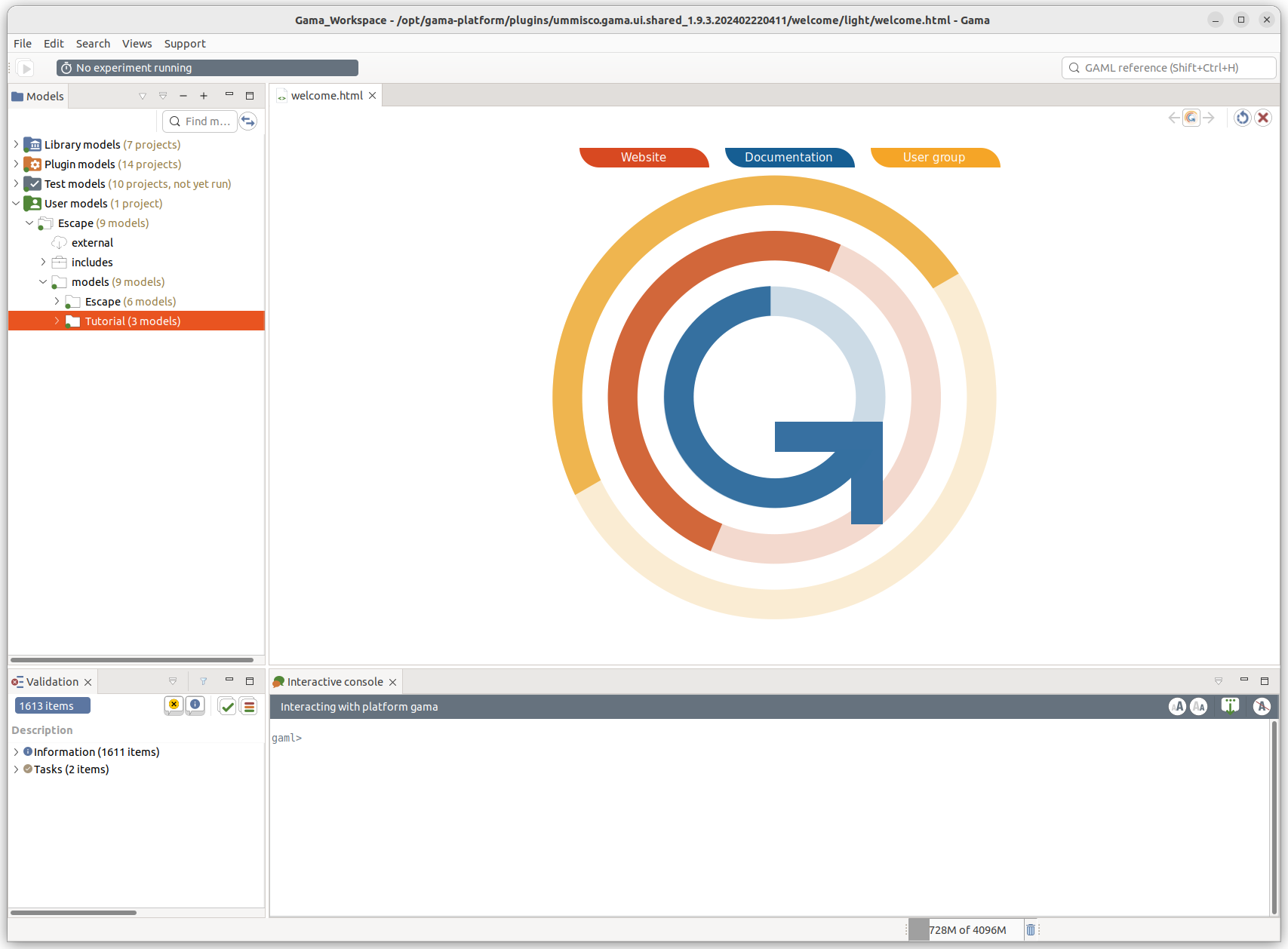Toggle console scroll lock pause icon
Viewport: 1288px width, 949px height.
click(1230, 706)
